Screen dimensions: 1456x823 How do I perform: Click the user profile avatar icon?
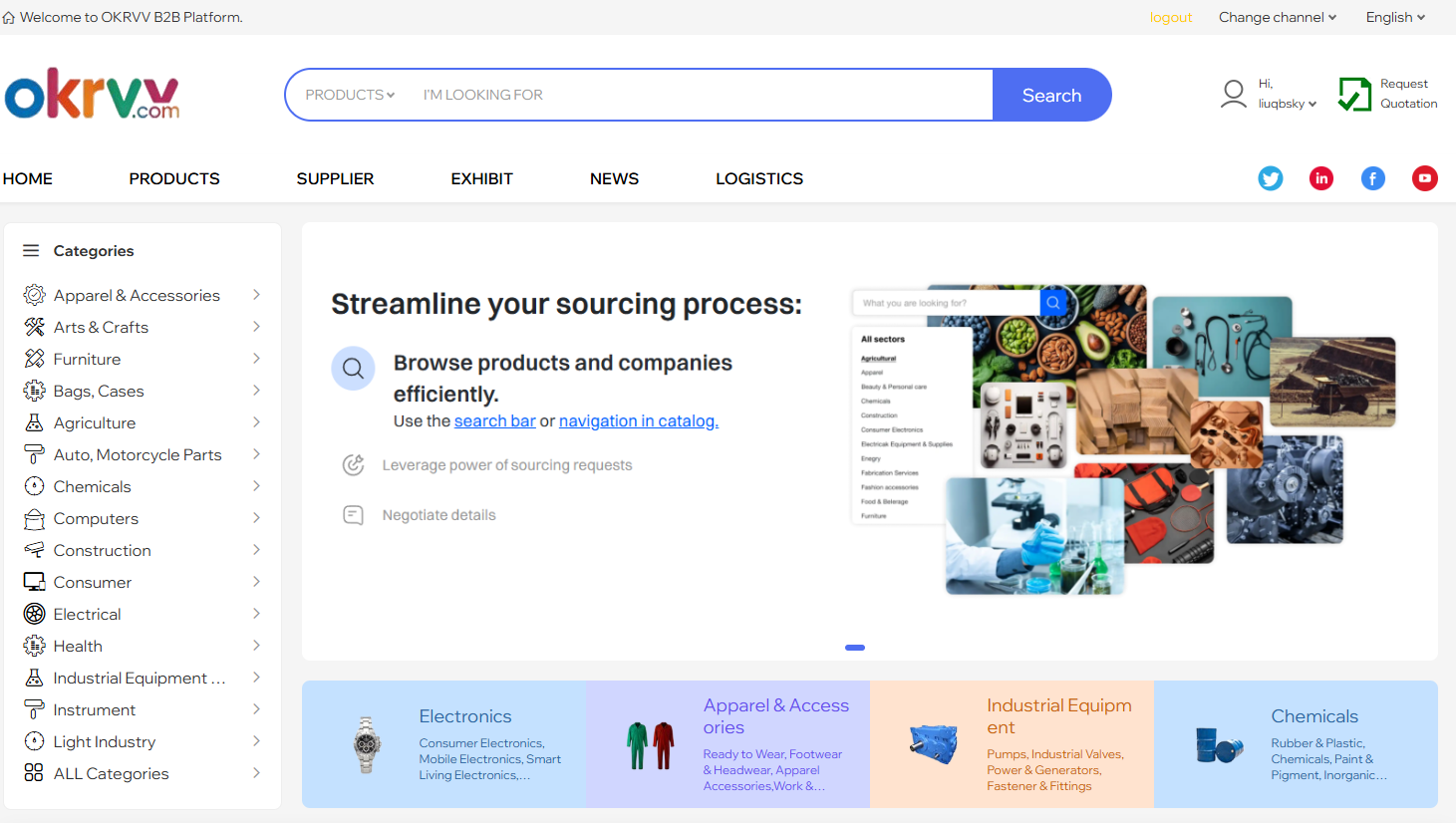click(x=1234, y=93)
